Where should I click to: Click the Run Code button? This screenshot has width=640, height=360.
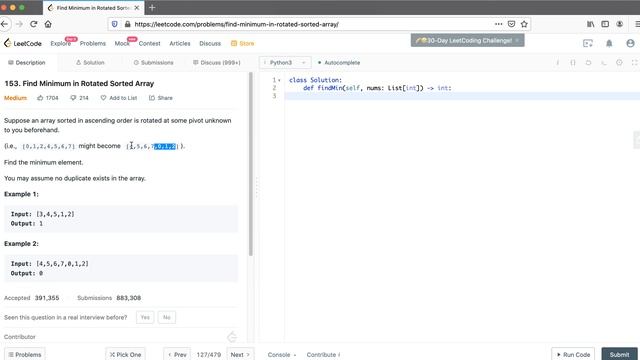(573, 354)
